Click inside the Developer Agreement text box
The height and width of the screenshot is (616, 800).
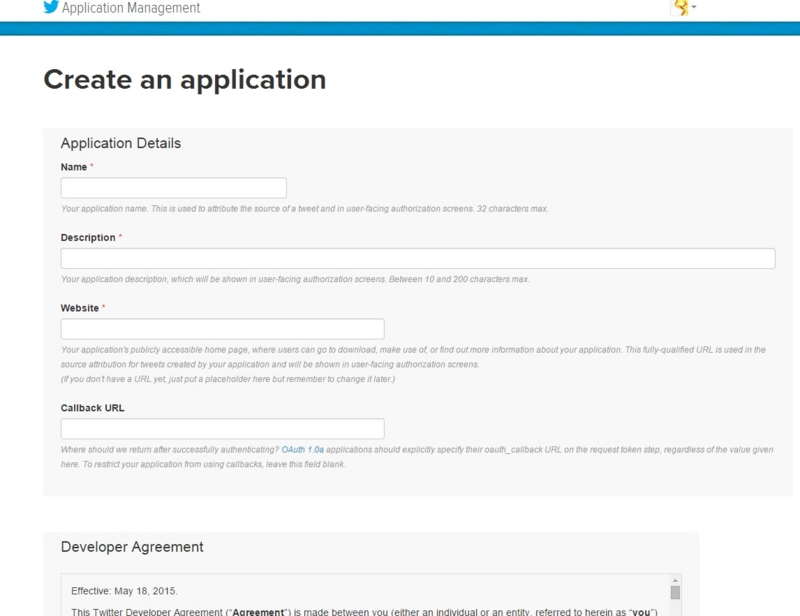coord(365,595)
